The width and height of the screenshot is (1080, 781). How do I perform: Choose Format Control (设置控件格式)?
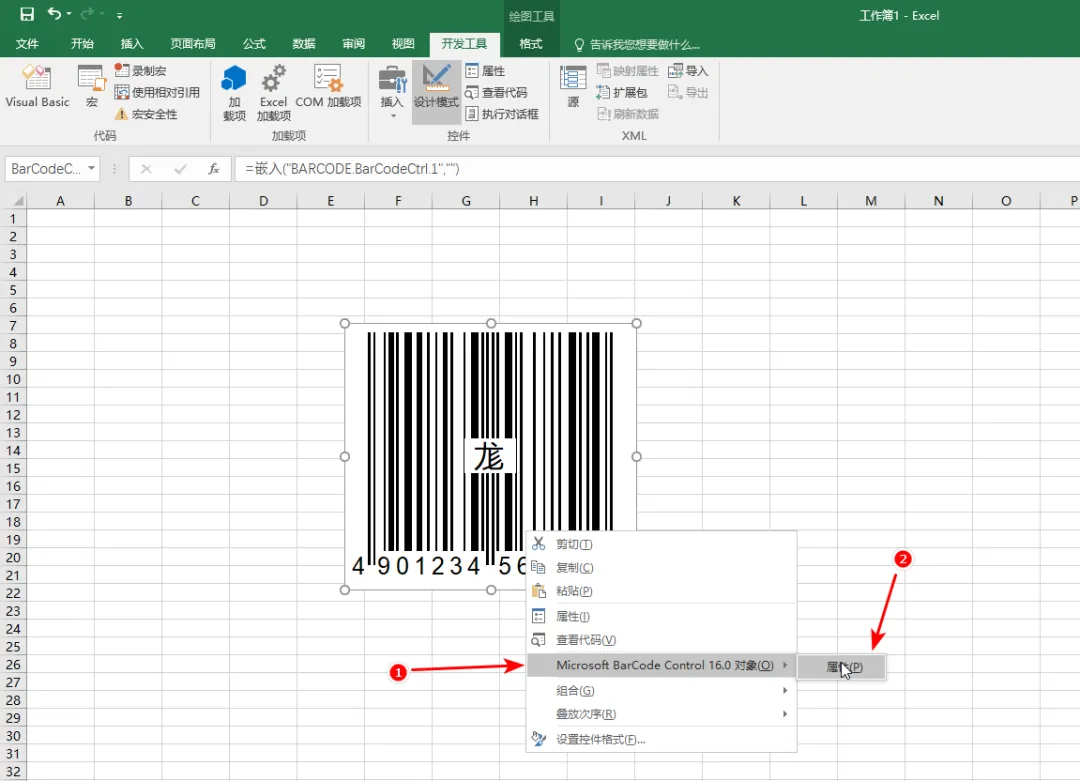click(x=661, y=739)
